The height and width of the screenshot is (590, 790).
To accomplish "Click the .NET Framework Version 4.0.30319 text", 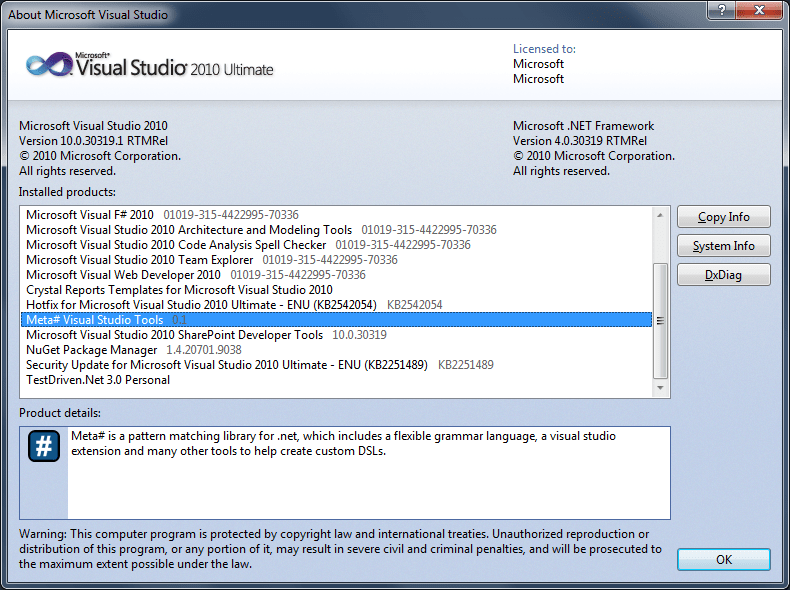I will 580,141.
